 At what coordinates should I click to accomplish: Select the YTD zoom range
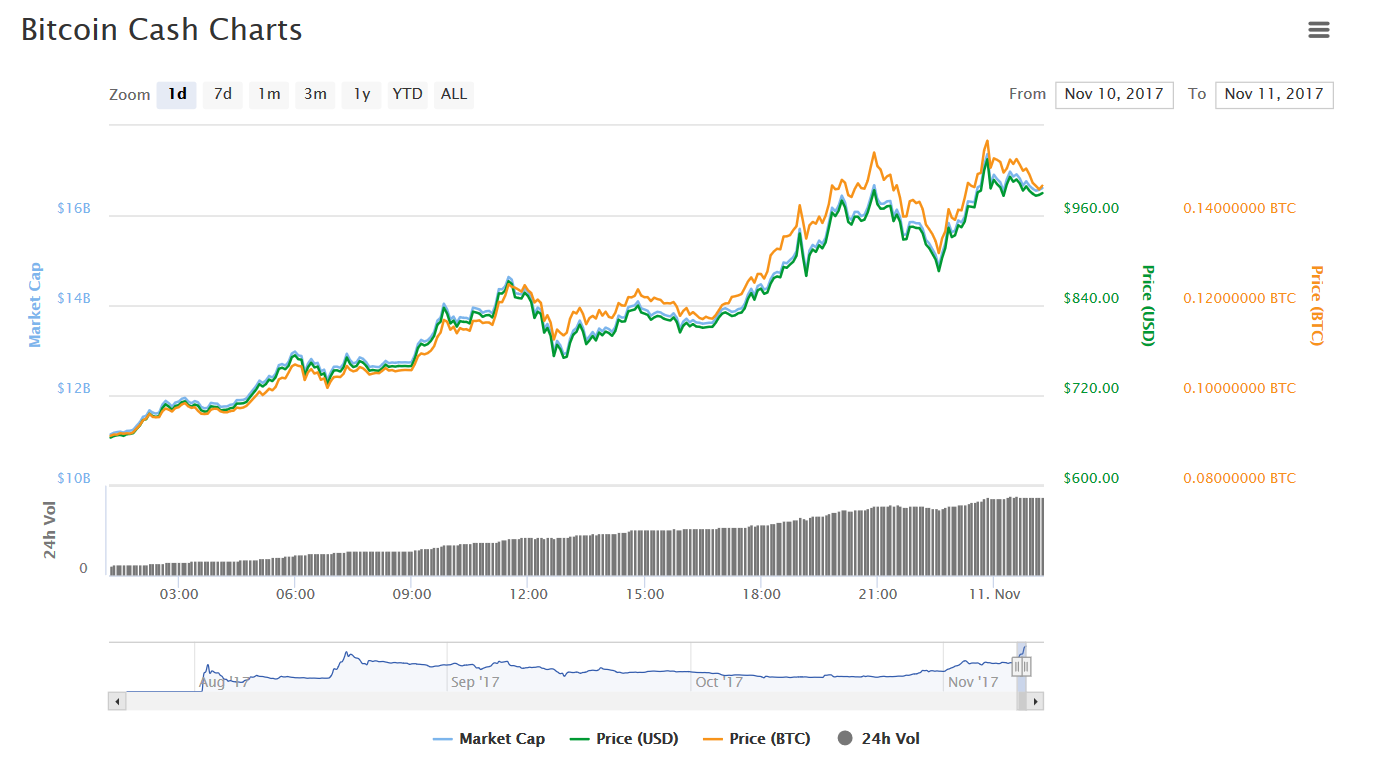click(407, 94)
